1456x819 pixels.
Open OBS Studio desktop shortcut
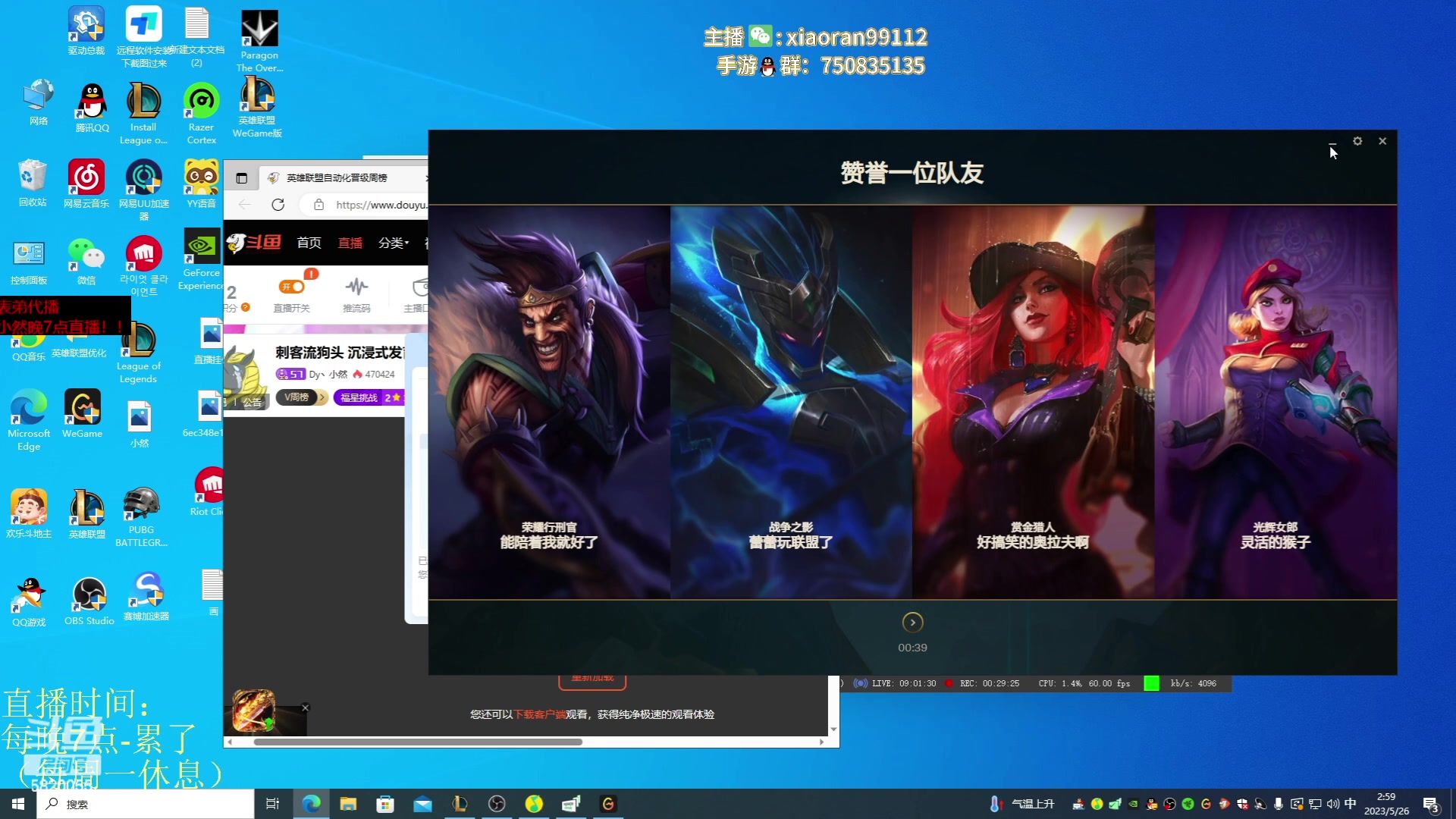coord(89,601)
